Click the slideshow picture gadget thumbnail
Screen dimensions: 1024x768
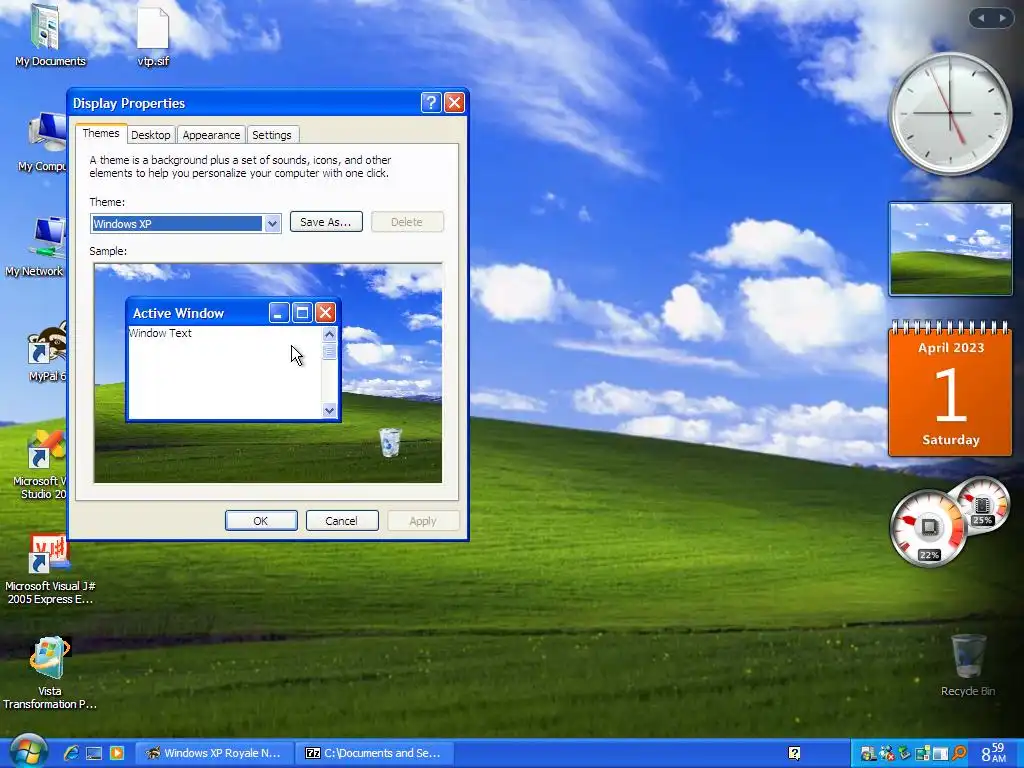pos(950,249)
